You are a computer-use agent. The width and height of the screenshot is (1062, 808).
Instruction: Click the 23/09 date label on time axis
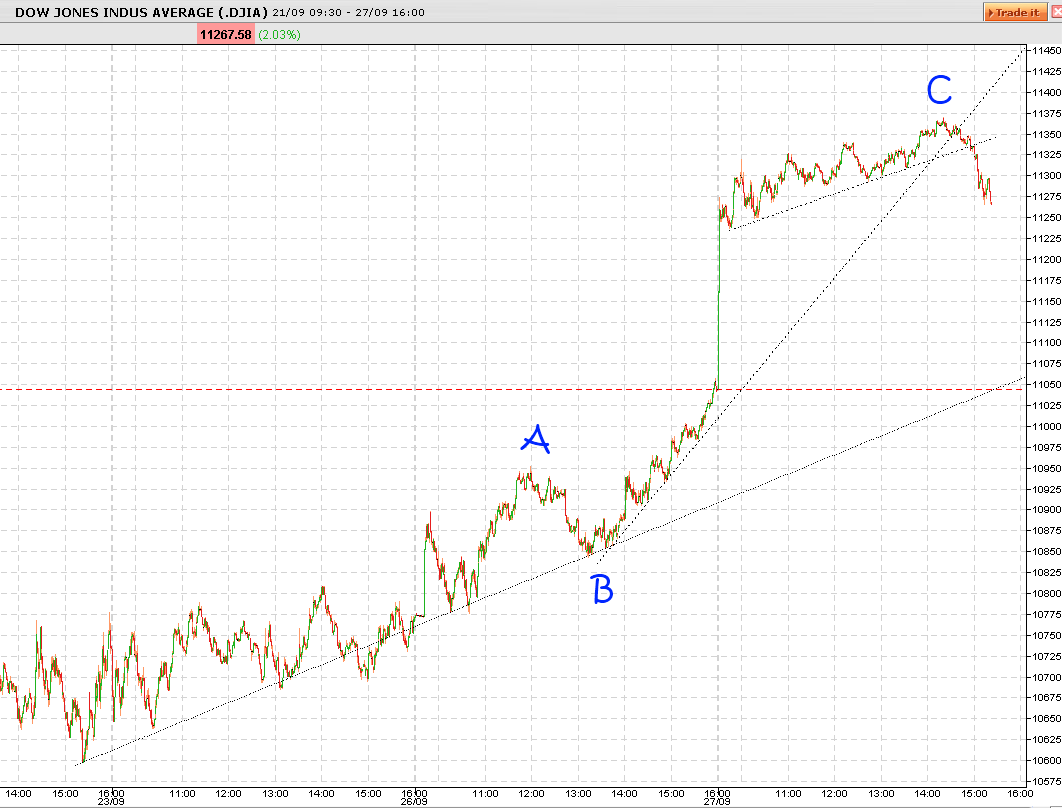click(111, 801)
